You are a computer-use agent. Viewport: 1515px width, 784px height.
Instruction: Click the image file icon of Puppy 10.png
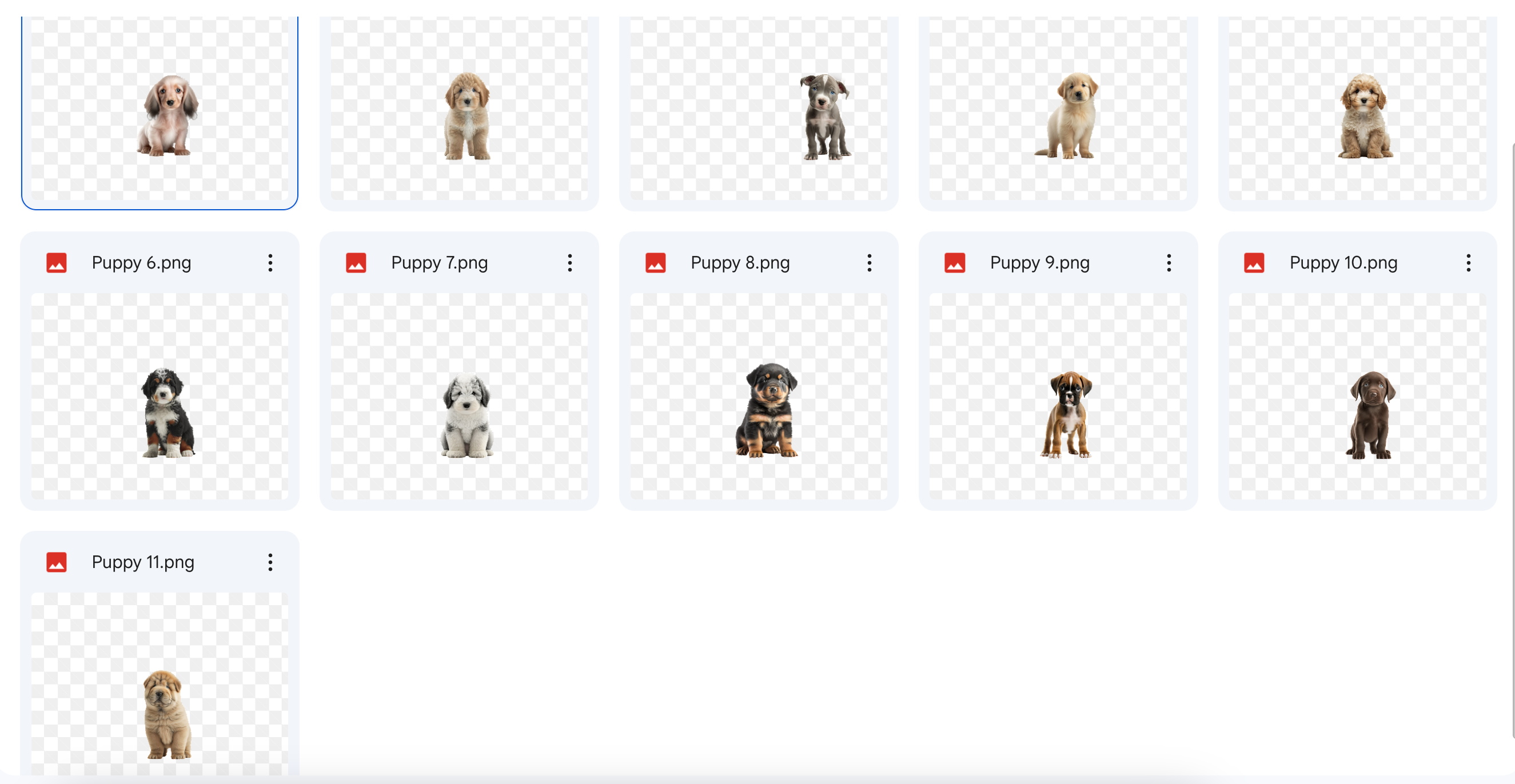click(x=1254, y=263)
